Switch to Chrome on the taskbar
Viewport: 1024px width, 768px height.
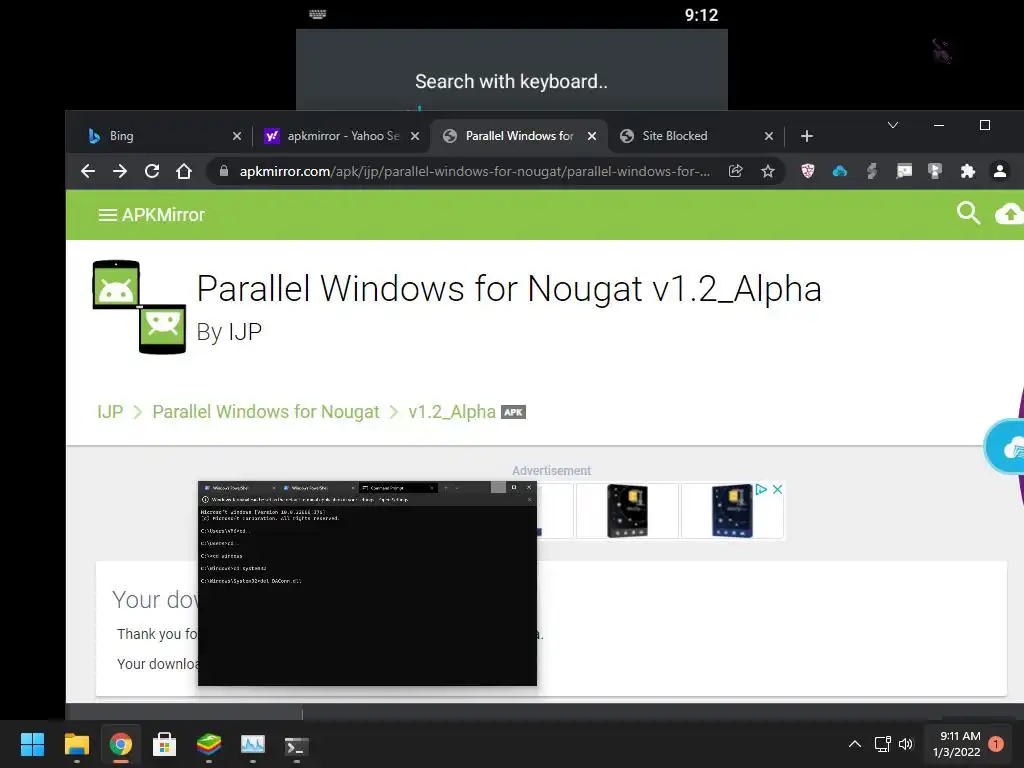(120, 744)
